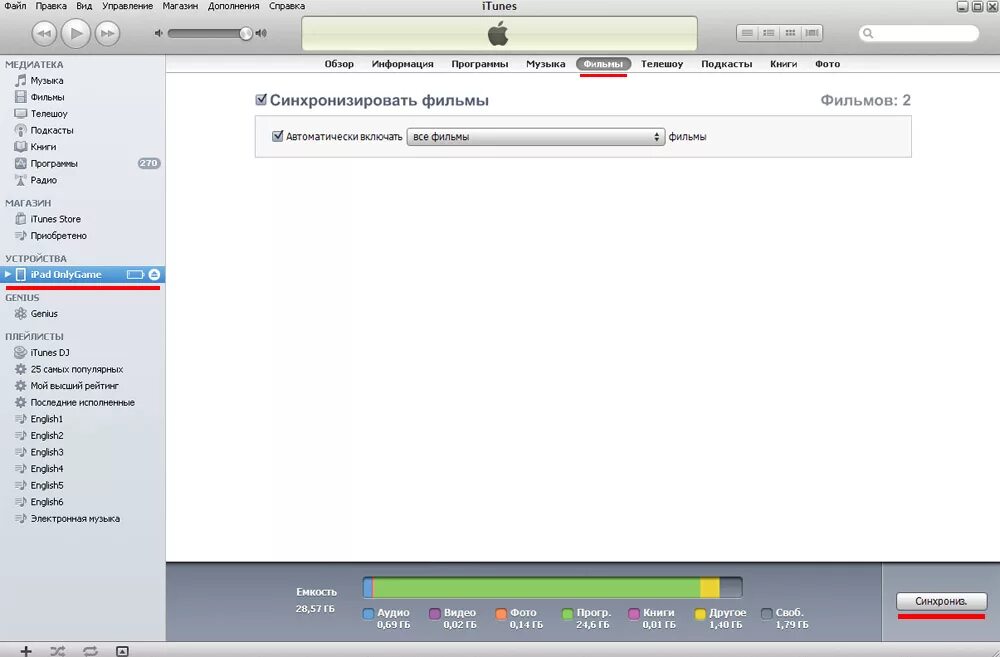1000x657 pixels.
Task: Click the previous track rewind button
Action: (x=44, y=33)
